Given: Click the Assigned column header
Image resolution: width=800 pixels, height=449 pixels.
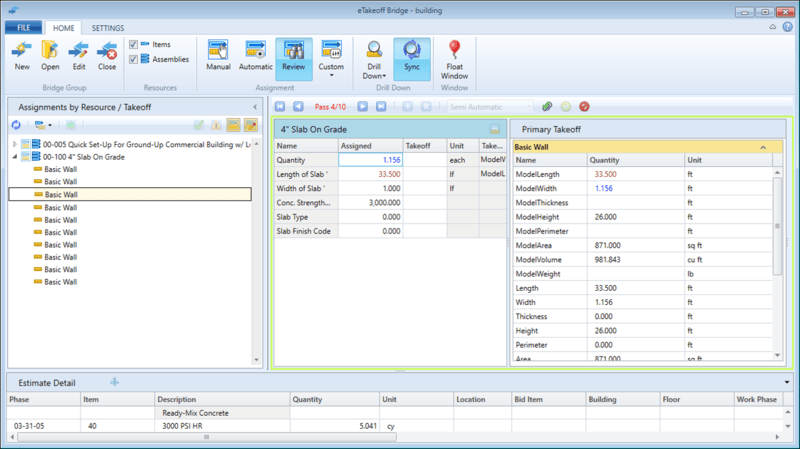Looking at the screenshot, I should click(370, 146).
